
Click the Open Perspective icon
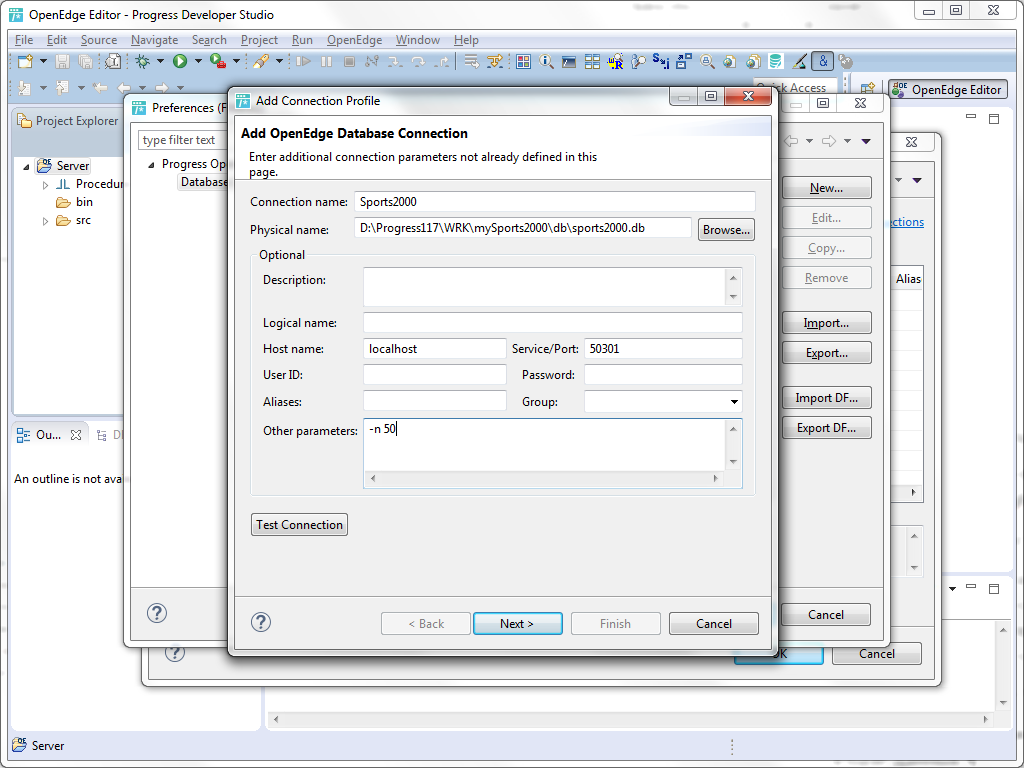click(x=867, y=89)
